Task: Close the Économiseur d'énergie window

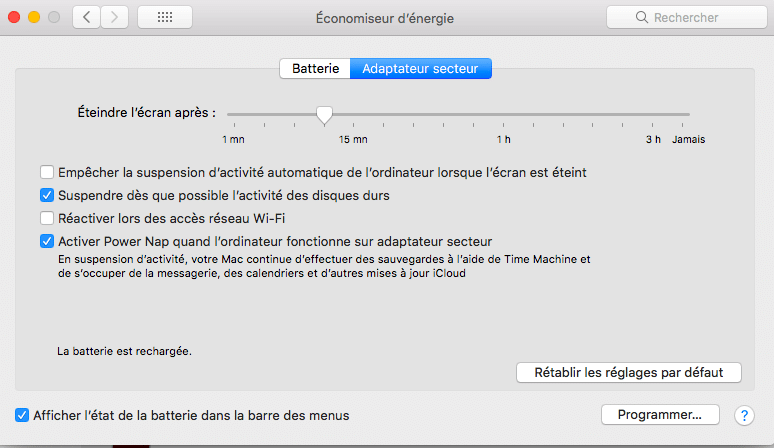Action: [x=14, y=17]
